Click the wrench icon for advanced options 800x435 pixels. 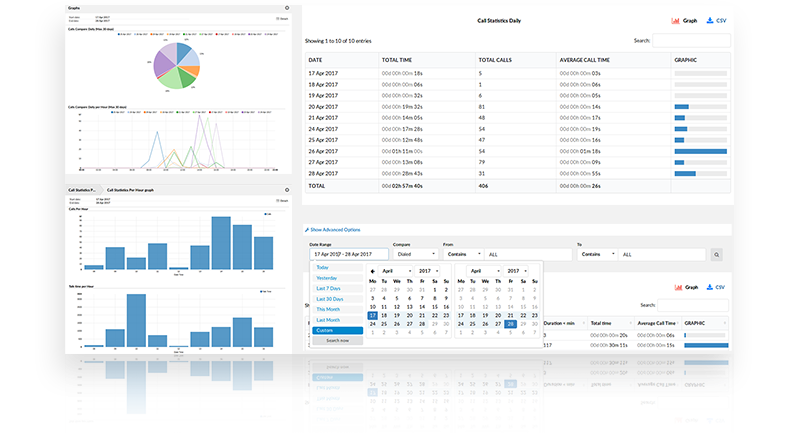click(307, 230)
